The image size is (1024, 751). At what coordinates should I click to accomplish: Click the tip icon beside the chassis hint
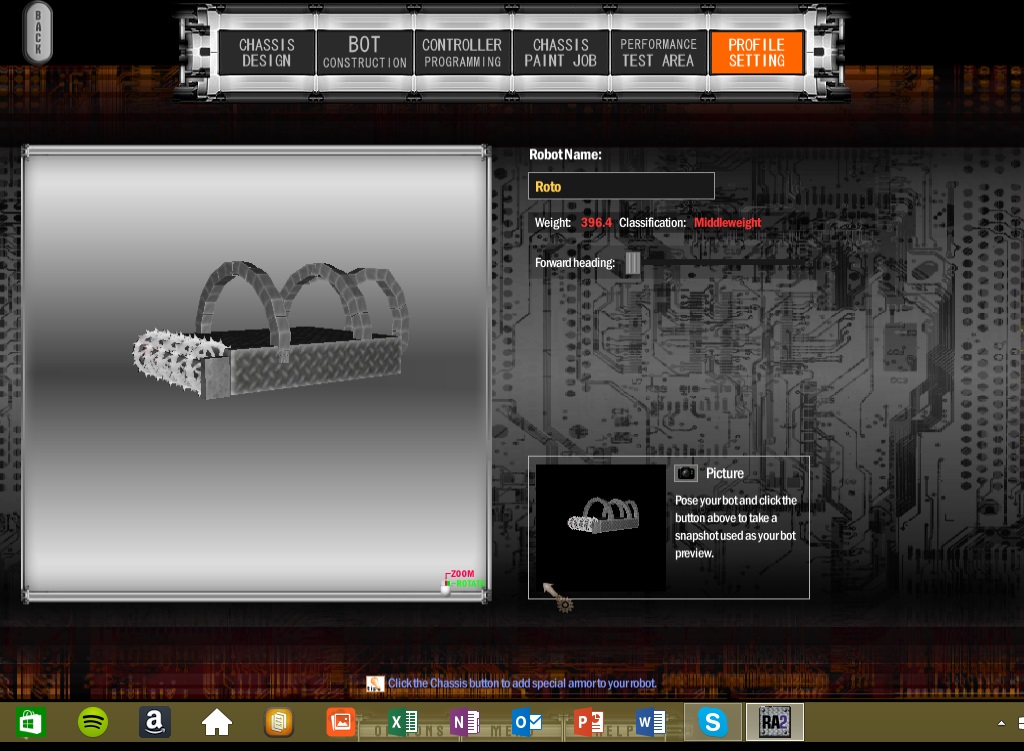375,684
